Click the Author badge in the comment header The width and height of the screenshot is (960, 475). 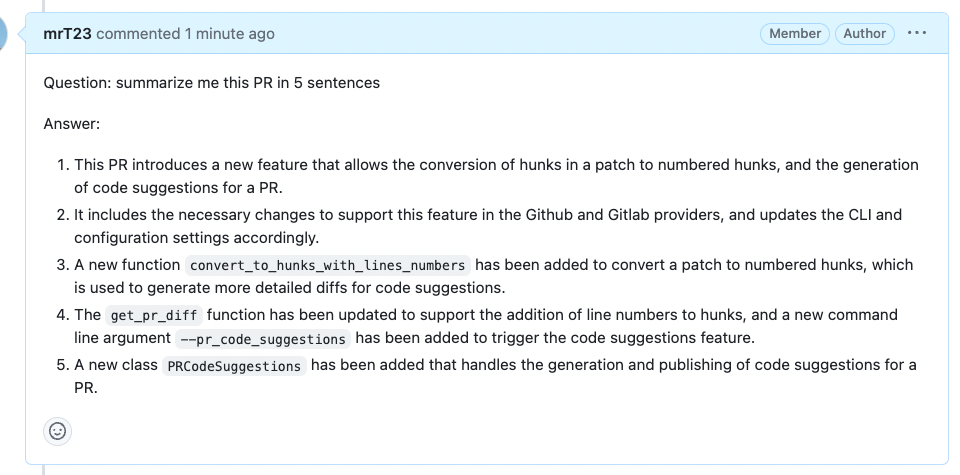coord(864,34)
